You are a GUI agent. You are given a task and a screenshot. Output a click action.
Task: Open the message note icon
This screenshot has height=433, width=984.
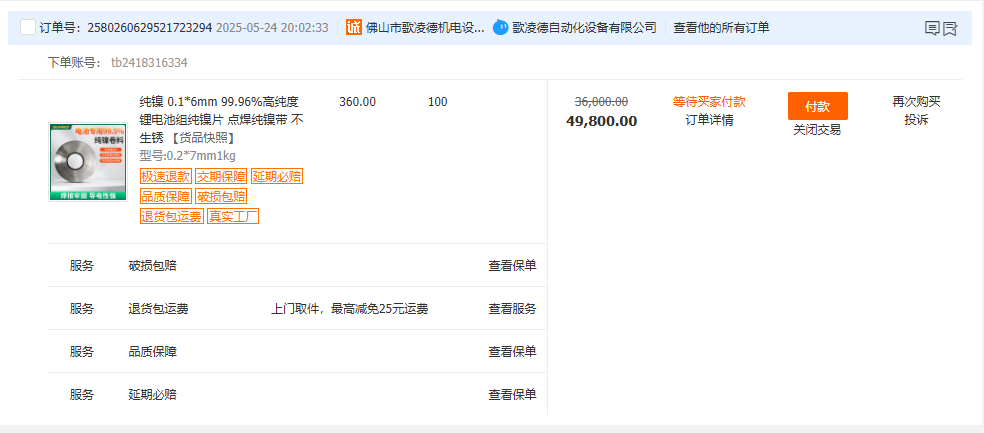pyautogui.click(x=933, y=28)
